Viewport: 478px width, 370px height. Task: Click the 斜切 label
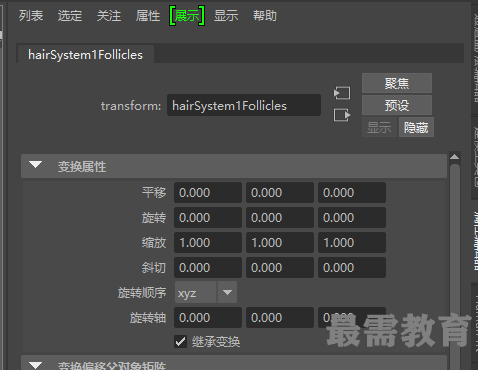(x=154, y=268)
